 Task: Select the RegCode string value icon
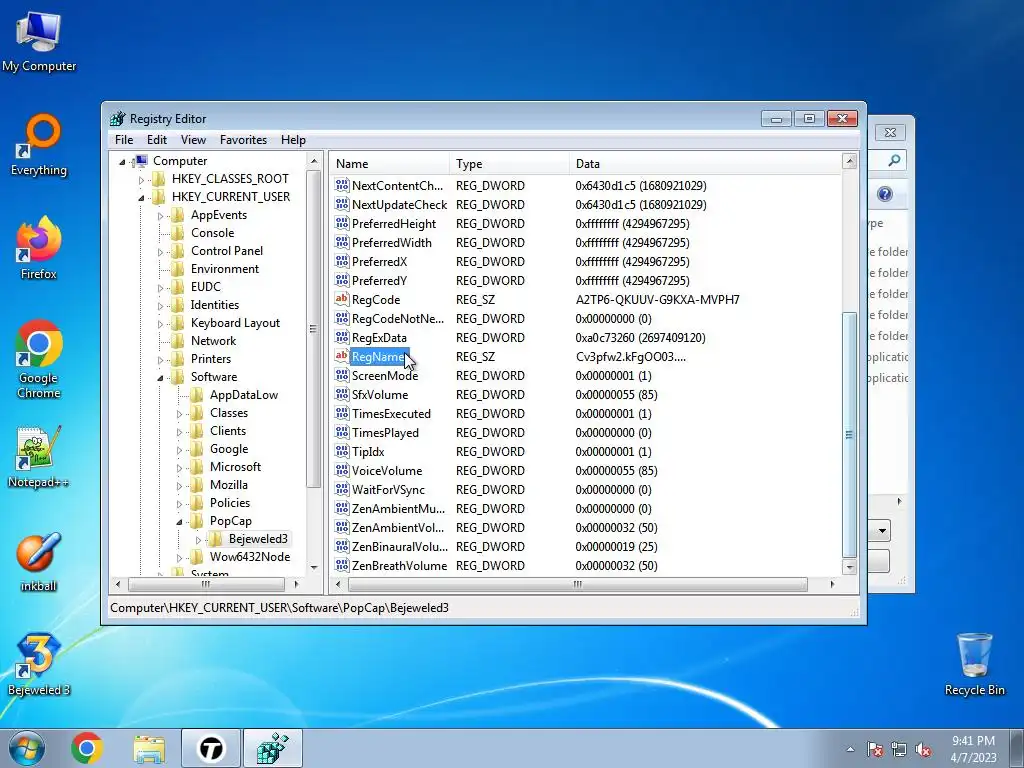(342, 299)
